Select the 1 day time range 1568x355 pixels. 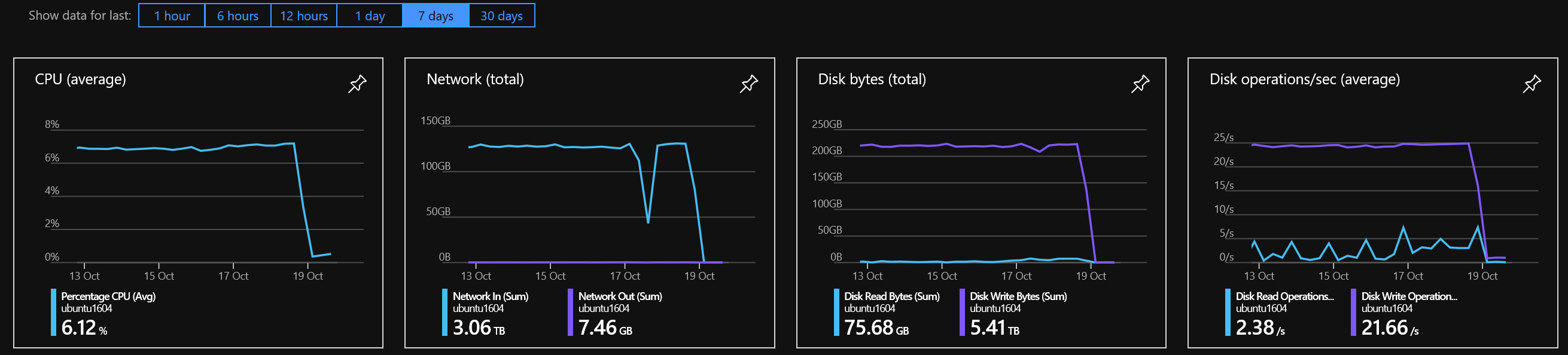tap(370, 16)
